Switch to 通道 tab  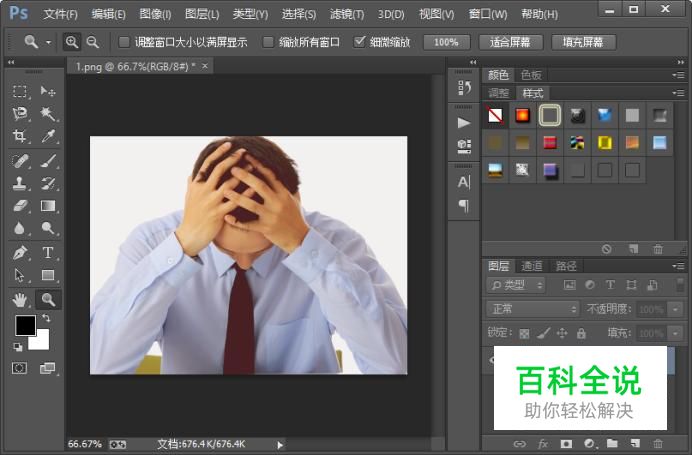click(x=532, y=266)
